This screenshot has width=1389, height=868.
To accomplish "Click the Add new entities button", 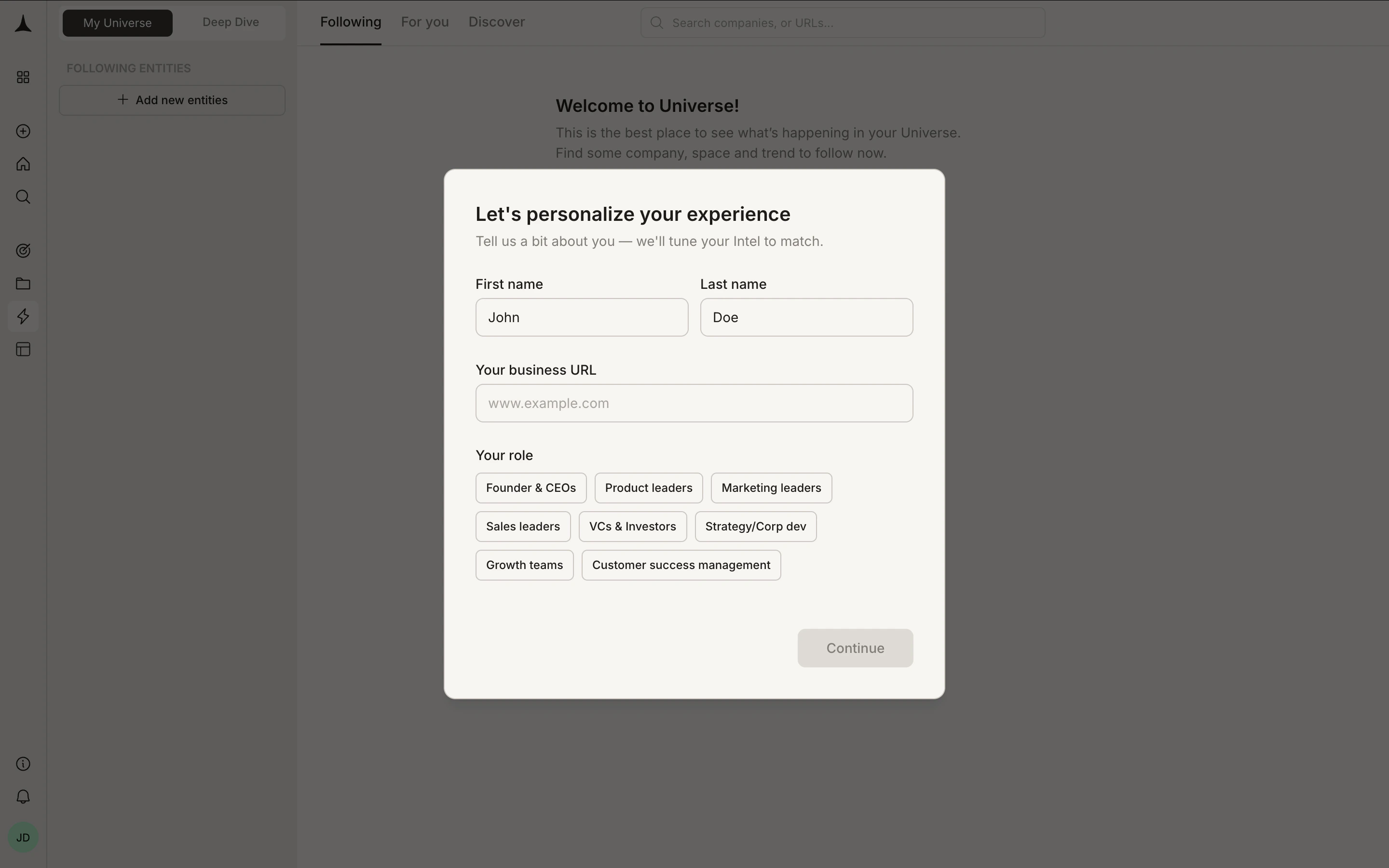I will click(x=172, y=100).
